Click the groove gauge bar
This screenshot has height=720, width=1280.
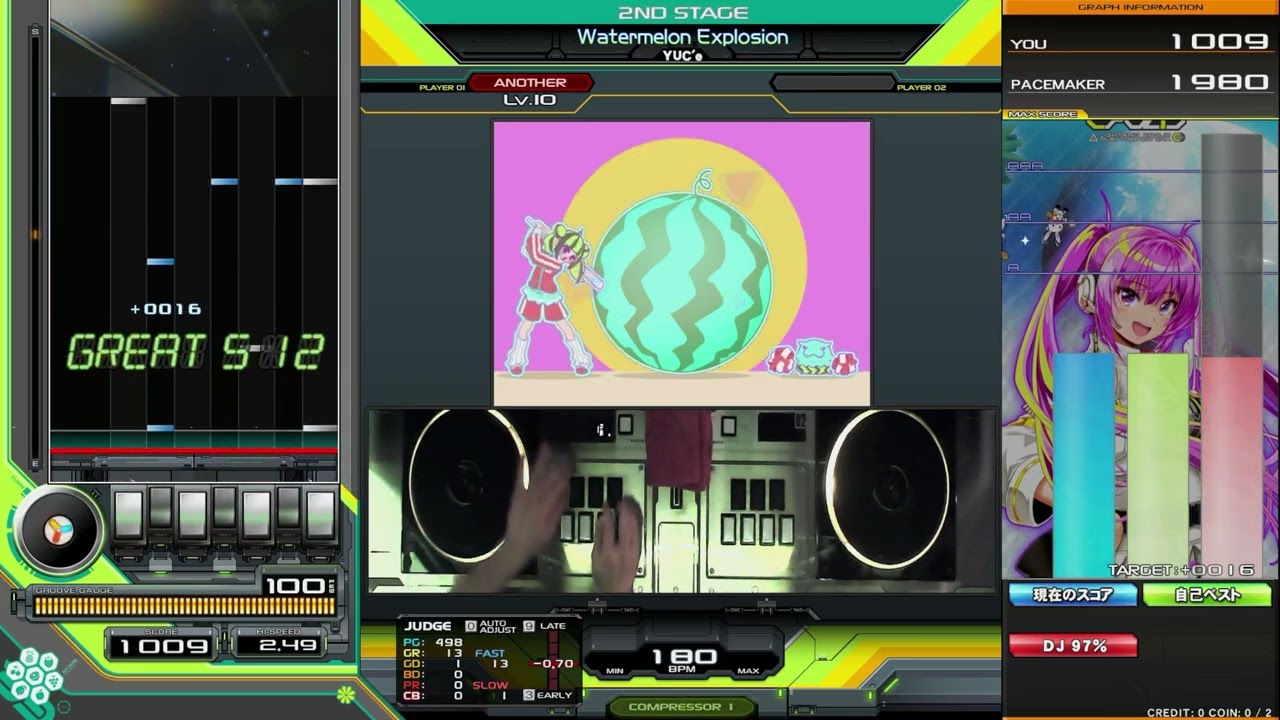point(185,606)
